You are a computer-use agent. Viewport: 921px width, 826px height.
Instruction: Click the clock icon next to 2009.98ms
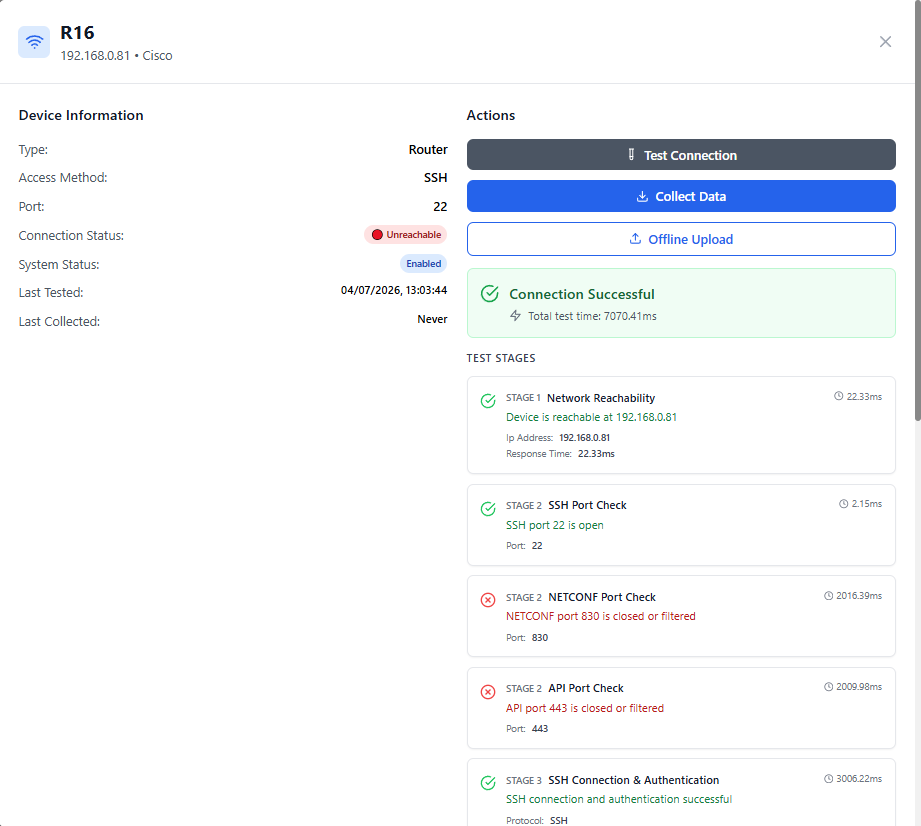coord(828,687)
